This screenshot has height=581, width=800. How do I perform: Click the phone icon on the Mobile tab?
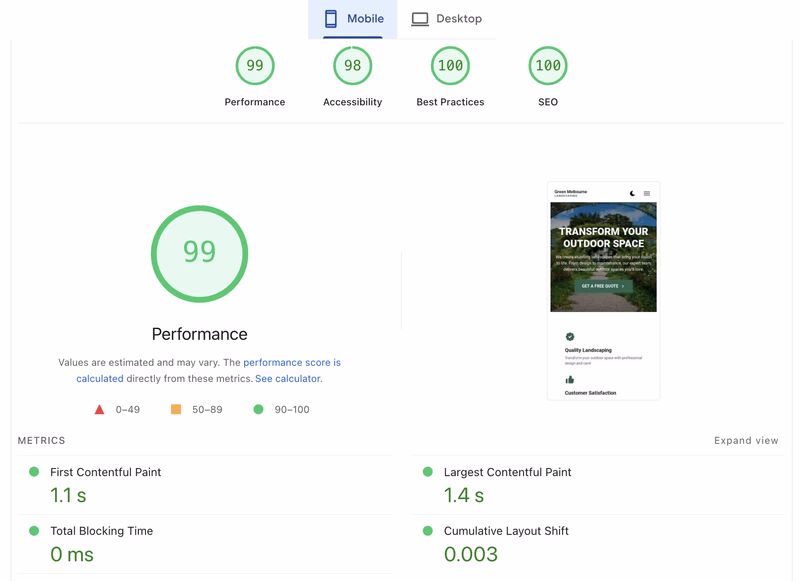[330, 18]
